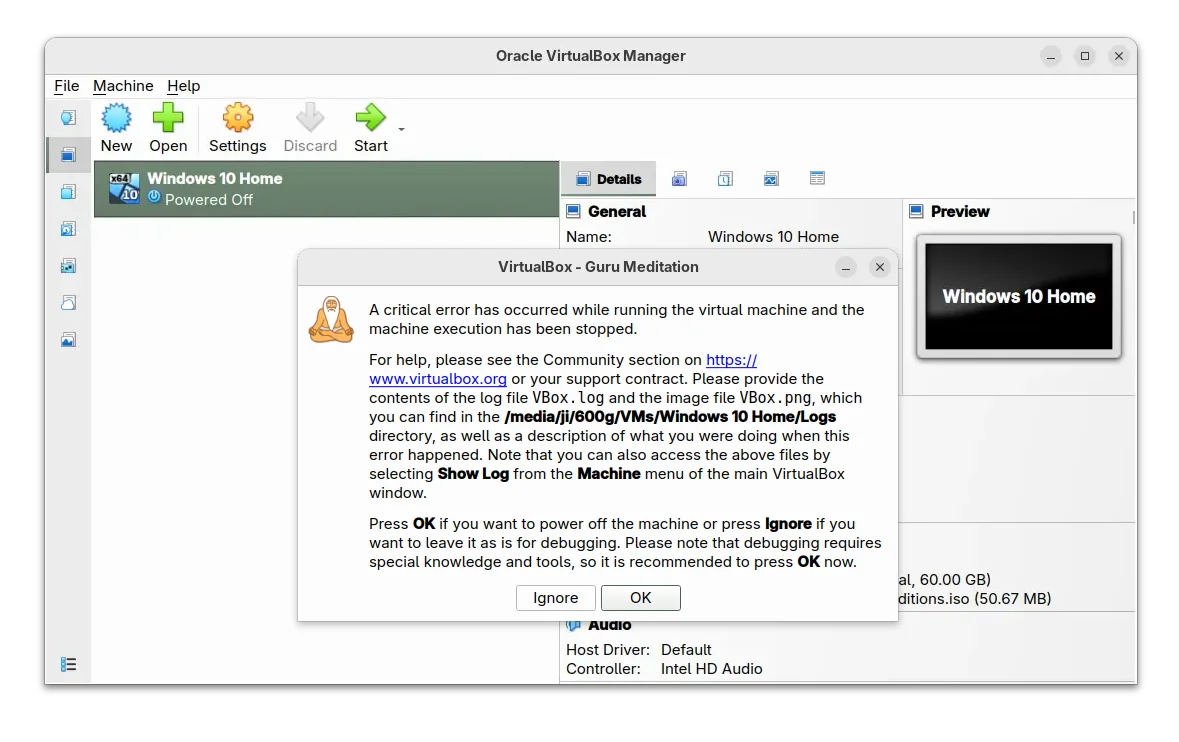This screenshot has width=1179, height=742.
Task: Click the Ignore button in Guru Meditation dialog
Action: coord(556,598)
